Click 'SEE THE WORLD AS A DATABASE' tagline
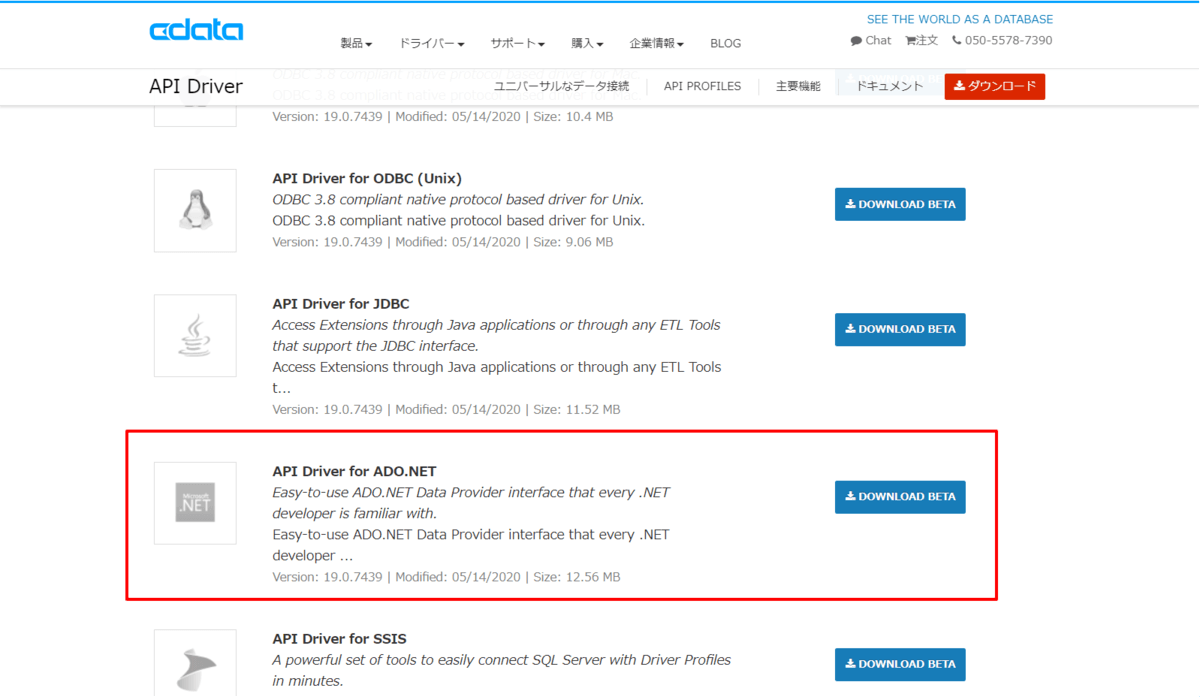 [x=960, y=19]
